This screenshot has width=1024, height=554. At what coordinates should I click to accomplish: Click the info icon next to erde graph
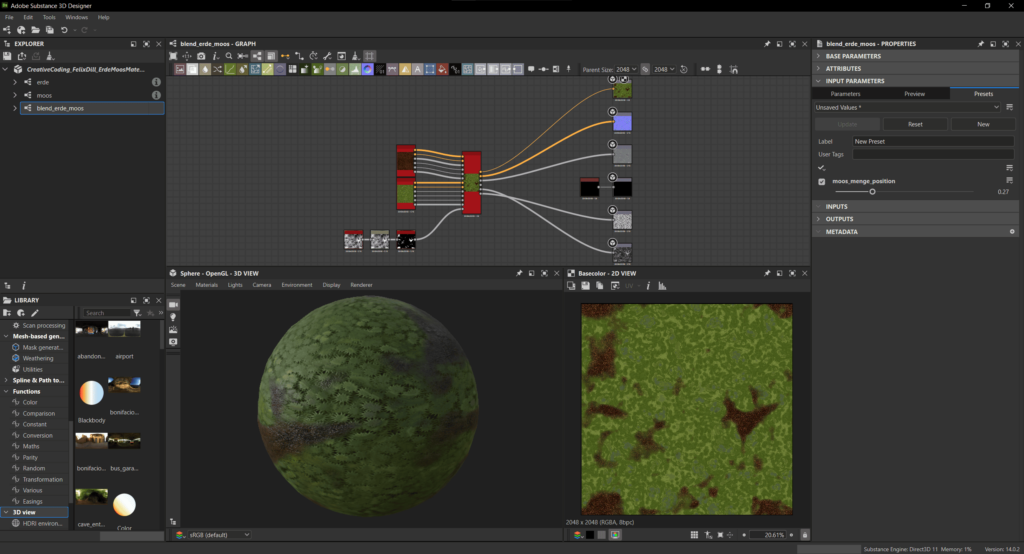156,82
